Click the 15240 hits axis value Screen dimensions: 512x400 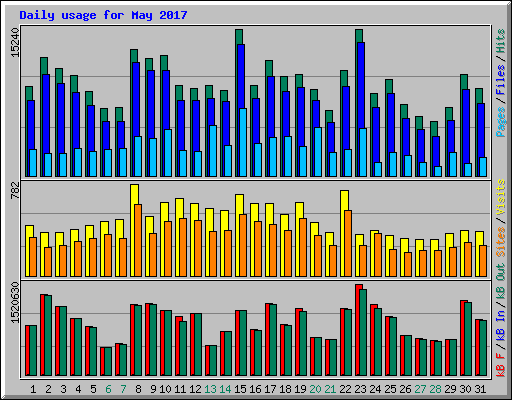(x=15, y=43)
